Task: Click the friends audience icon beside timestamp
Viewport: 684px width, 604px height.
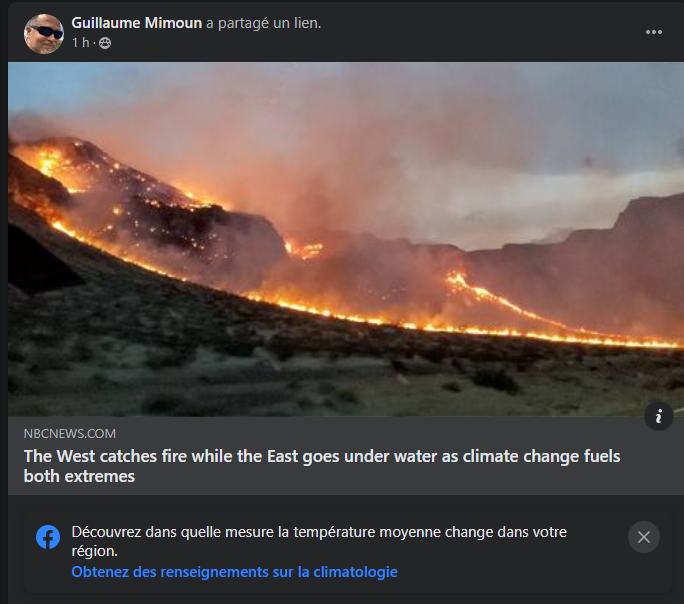Action: point(105,43)
